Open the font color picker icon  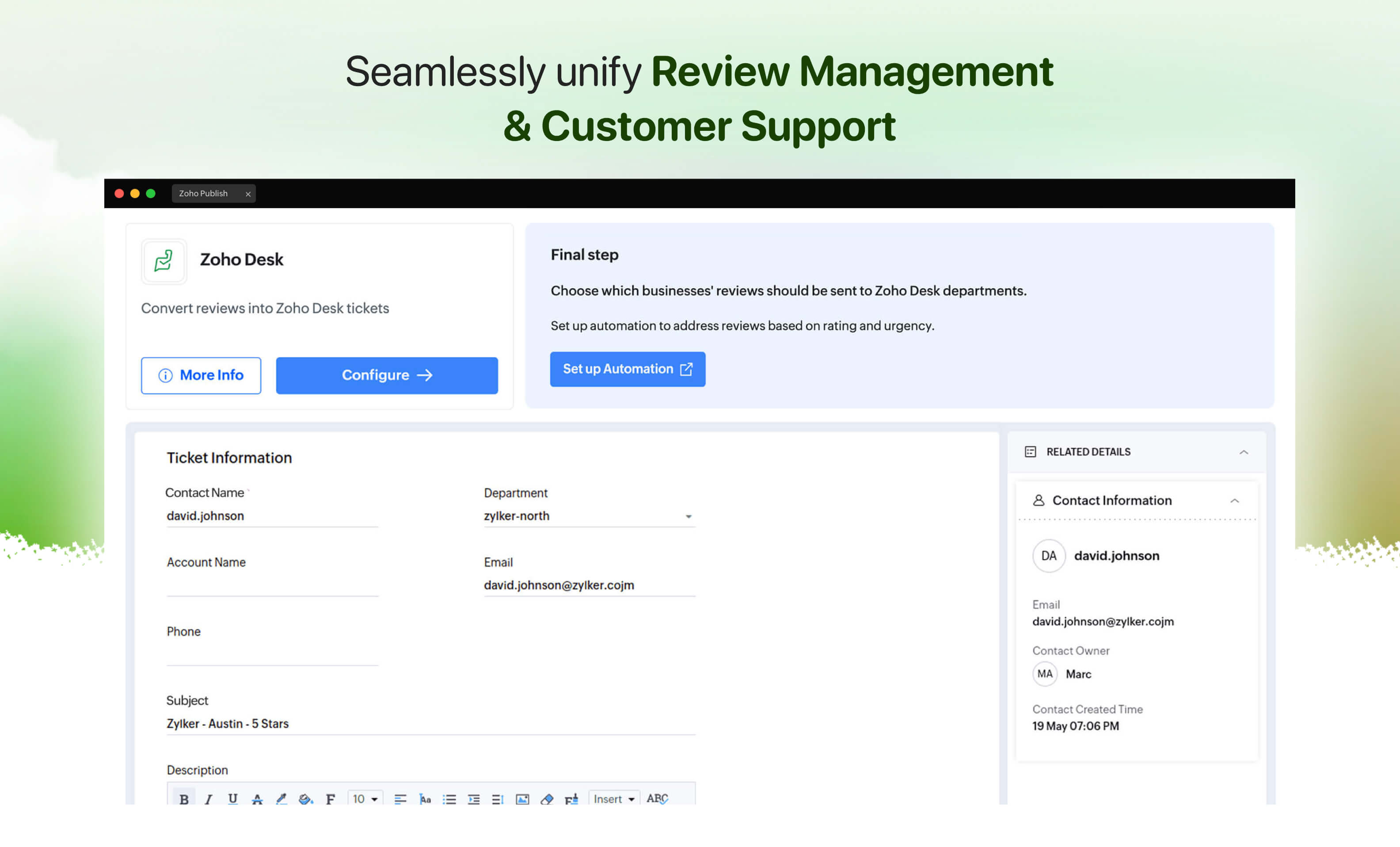click(281, 799)
